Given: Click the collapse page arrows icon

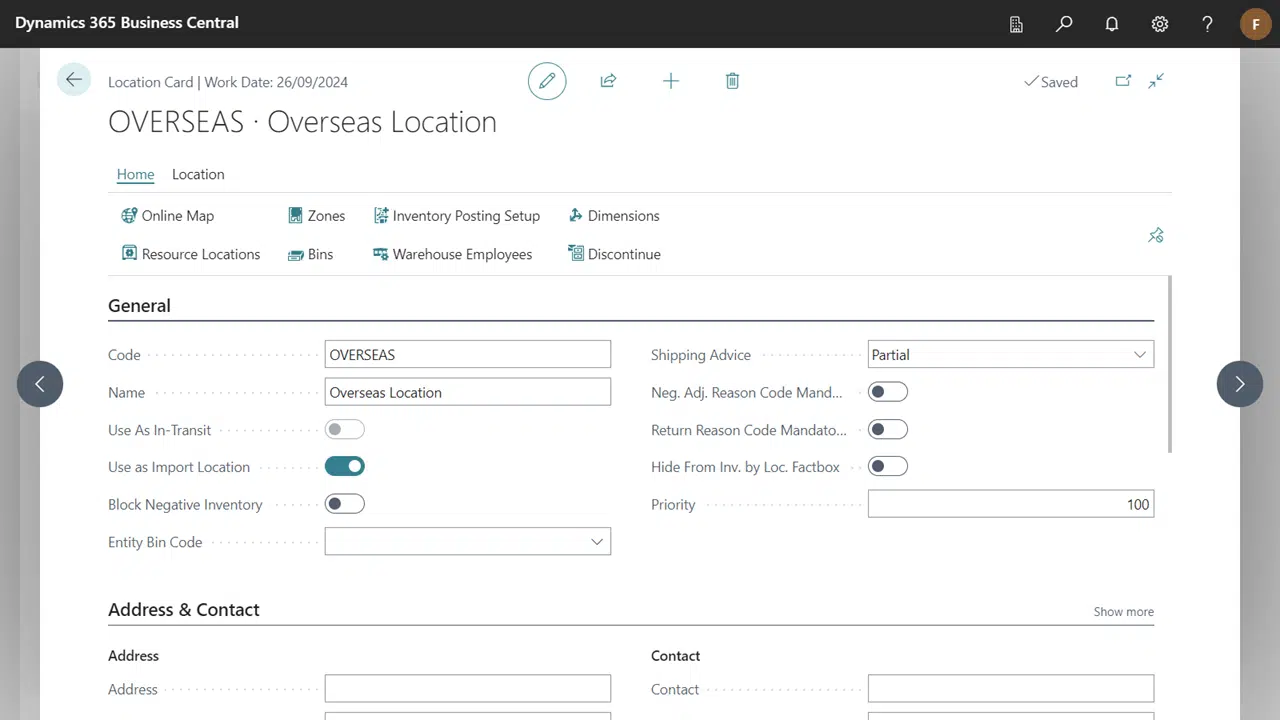Looking at the screenshot, I should tap(1156, 81).
